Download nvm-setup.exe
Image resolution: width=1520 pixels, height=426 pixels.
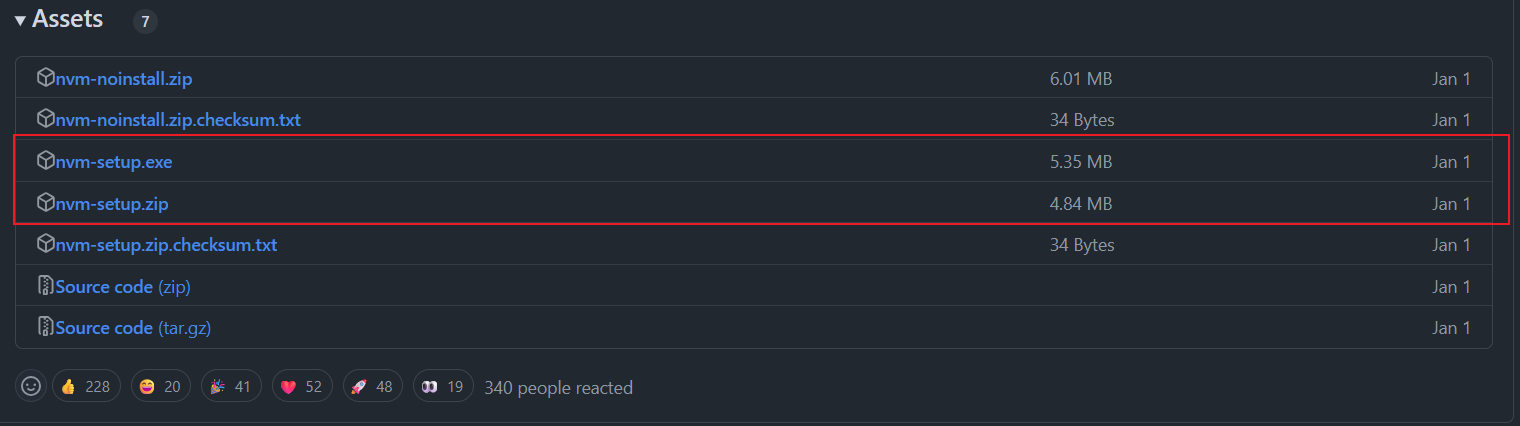tap(107, 161)
